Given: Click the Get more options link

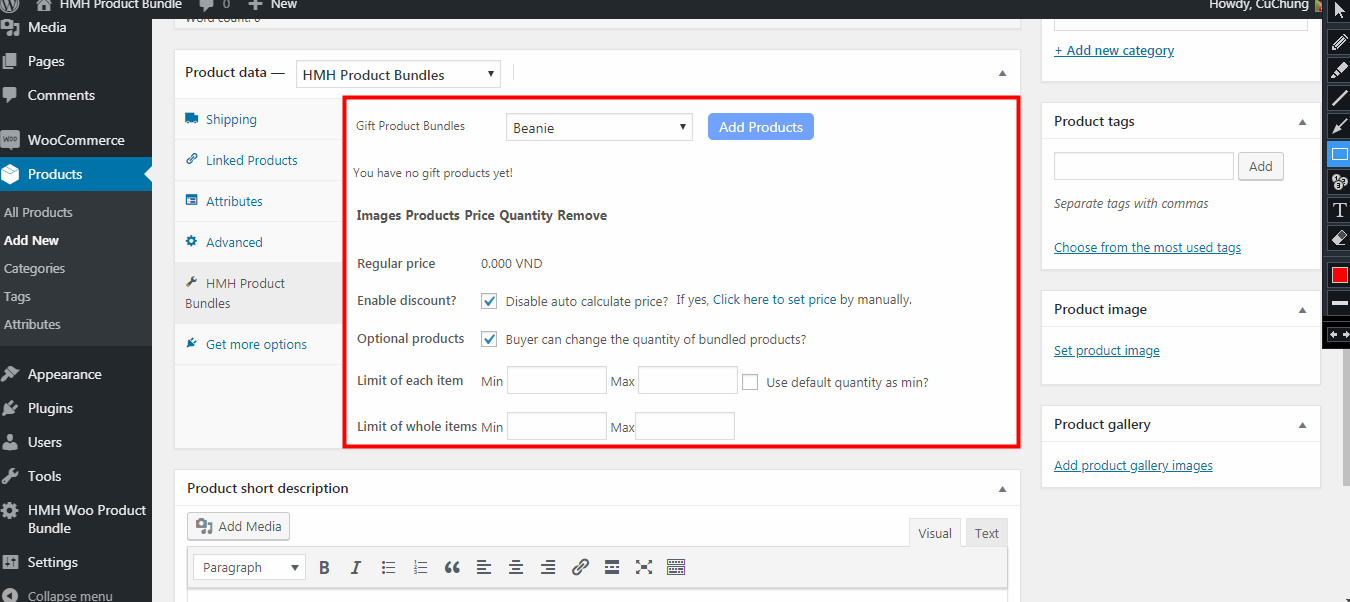Looking at the screenshot, I should (256, 344).
